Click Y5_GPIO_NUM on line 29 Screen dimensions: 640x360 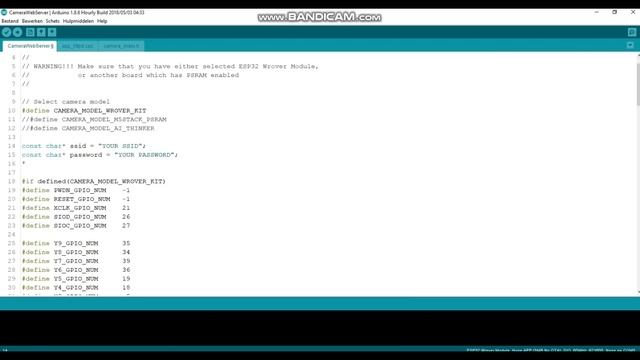click(x=76, y=279)
